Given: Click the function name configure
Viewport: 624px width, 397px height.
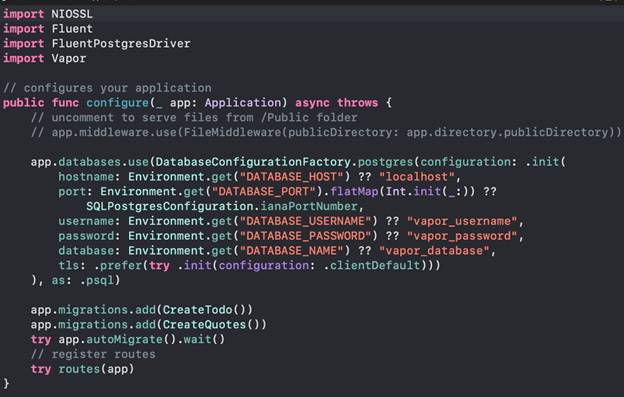Looking at the screenshot, I should (117, 103).
